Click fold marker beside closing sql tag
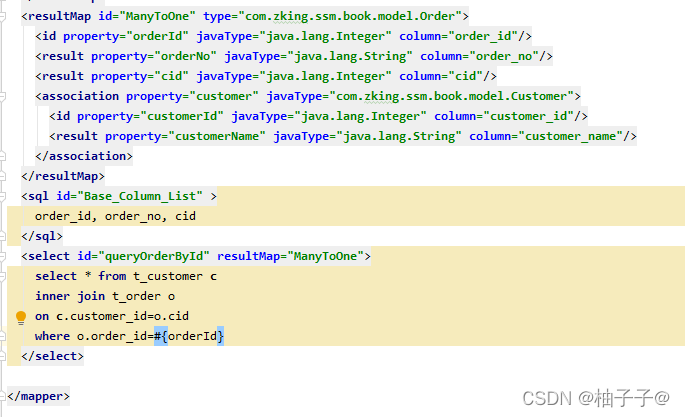 click(2, 237)
